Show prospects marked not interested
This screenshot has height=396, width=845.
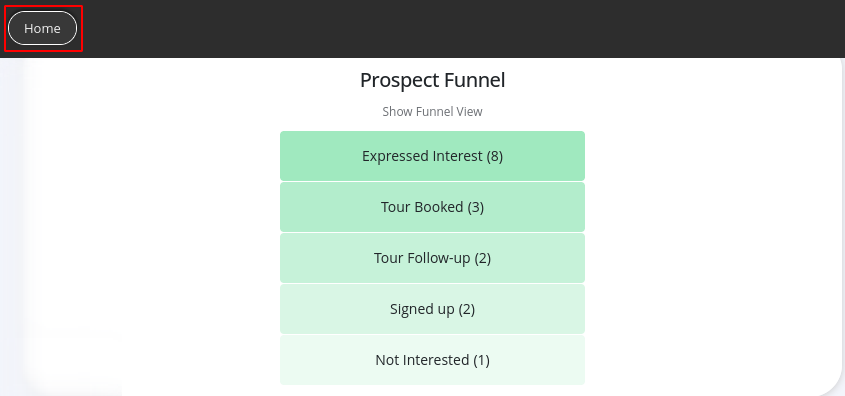[432, 360]
